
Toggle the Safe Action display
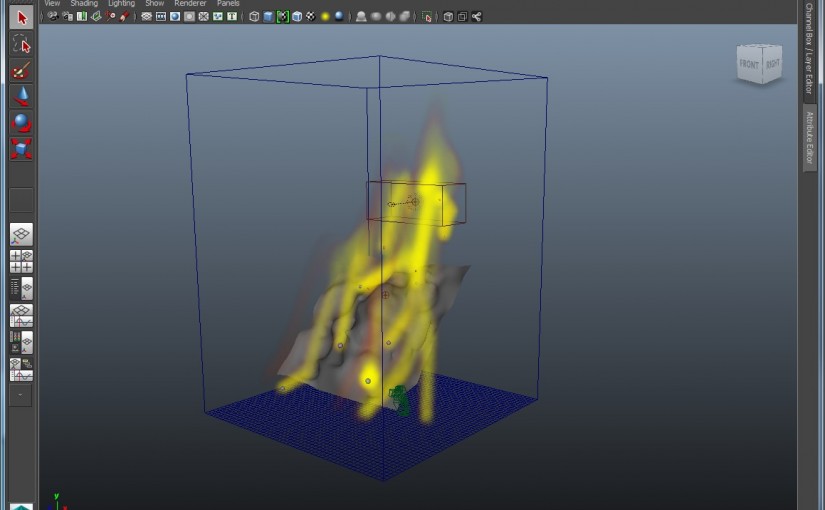[x=217, y=16]
